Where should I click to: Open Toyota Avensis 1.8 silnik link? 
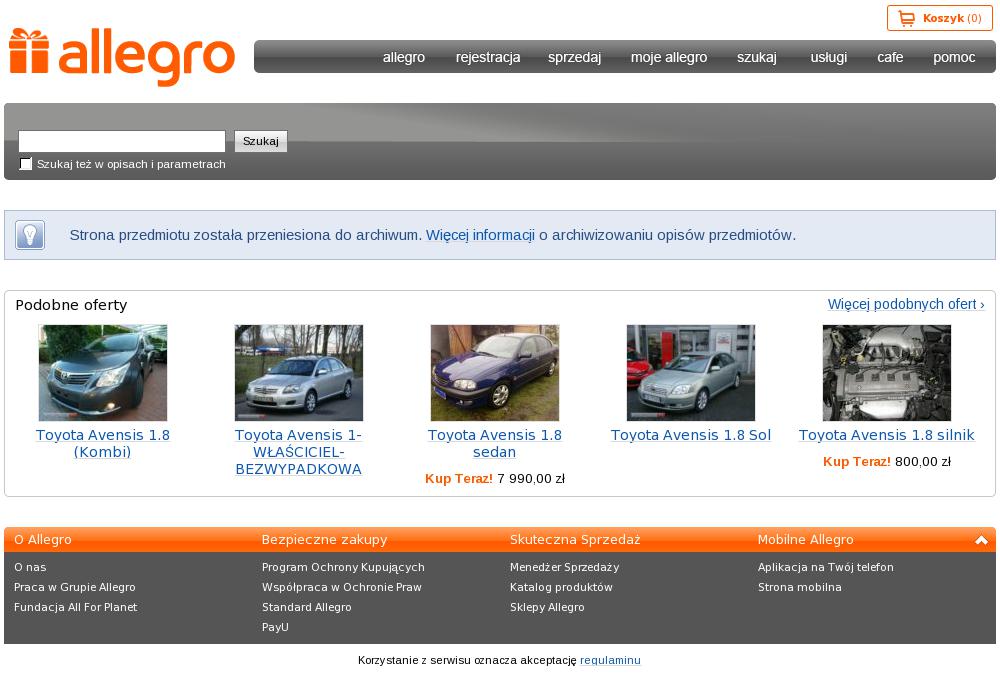[x=886, y=435]
